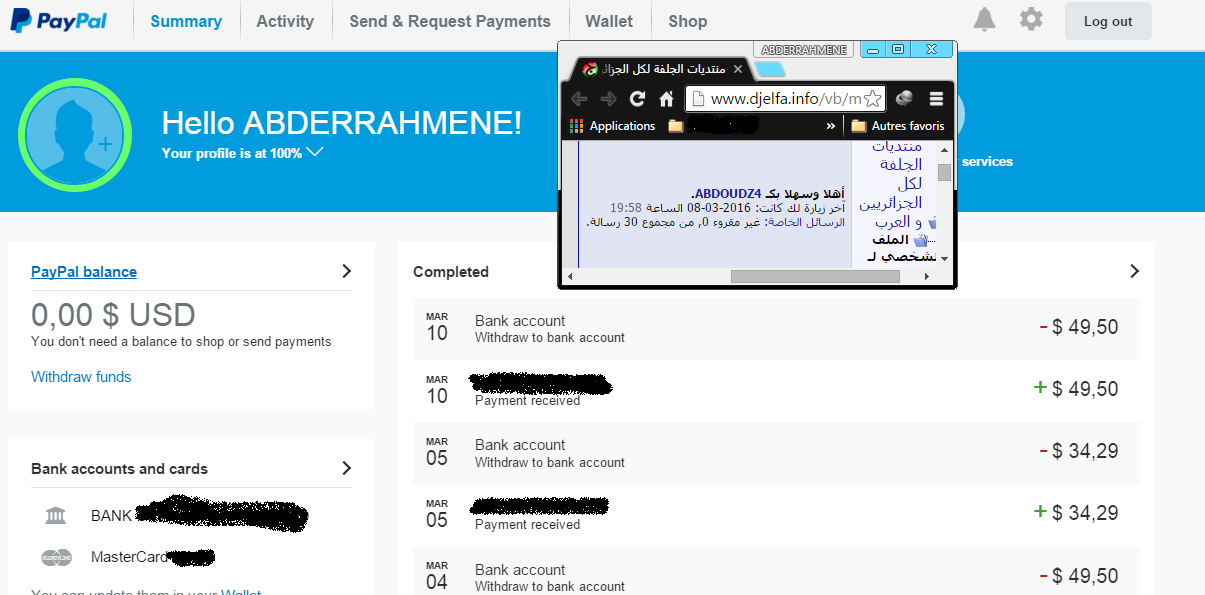Go forward in the Chrome window

pyautogui.click(x=608, y=99)
